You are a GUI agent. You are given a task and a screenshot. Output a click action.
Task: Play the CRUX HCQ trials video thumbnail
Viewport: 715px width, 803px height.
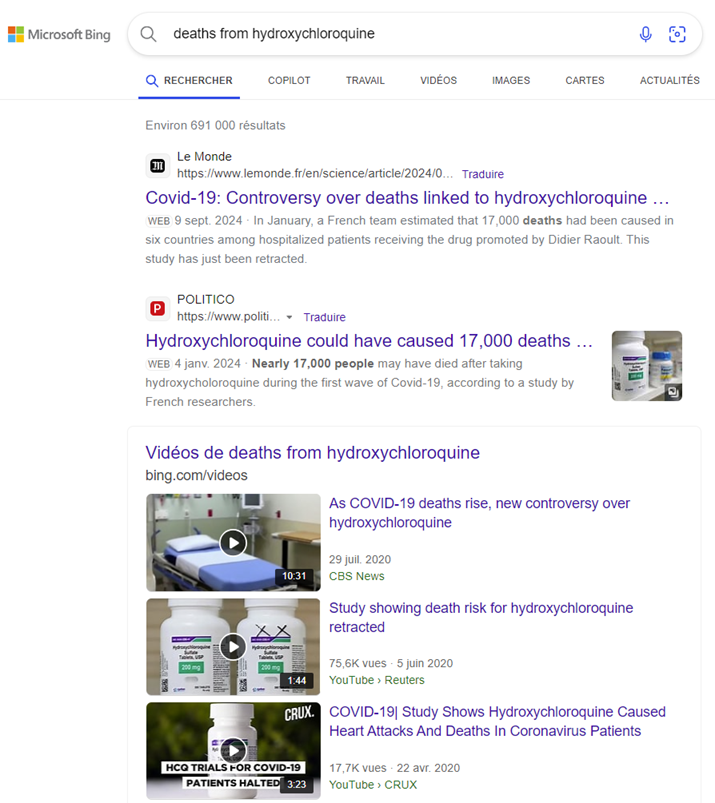[234, 751]
